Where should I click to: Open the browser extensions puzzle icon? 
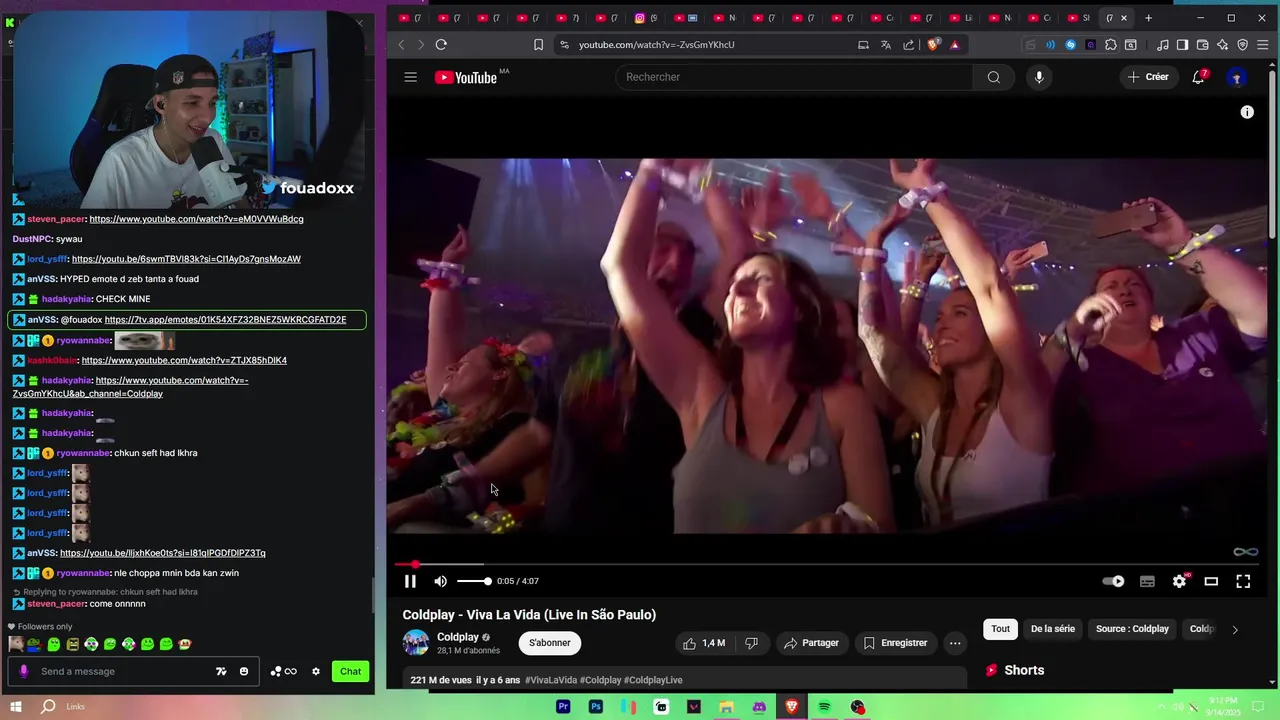click(1110, 44)
